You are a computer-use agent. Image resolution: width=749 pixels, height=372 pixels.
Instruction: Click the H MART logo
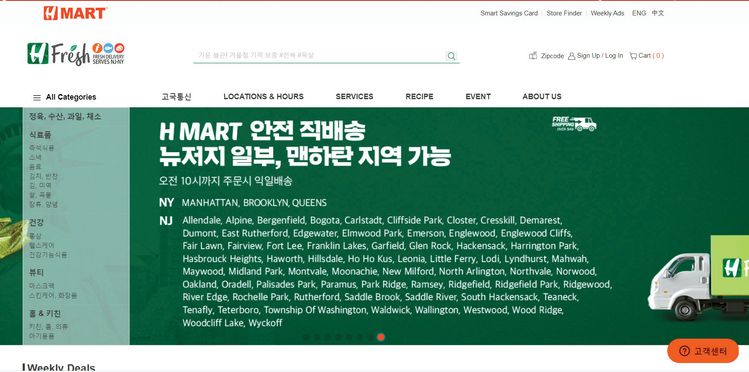pyautogui.click(x=75, y=13)
